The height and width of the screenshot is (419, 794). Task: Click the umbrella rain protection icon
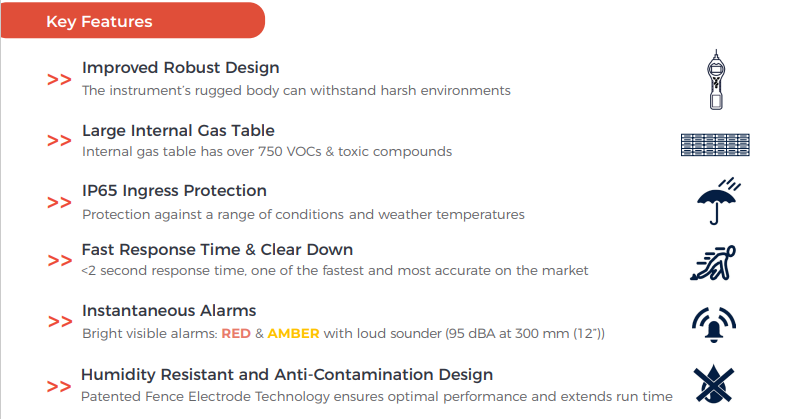coord(718,201)
